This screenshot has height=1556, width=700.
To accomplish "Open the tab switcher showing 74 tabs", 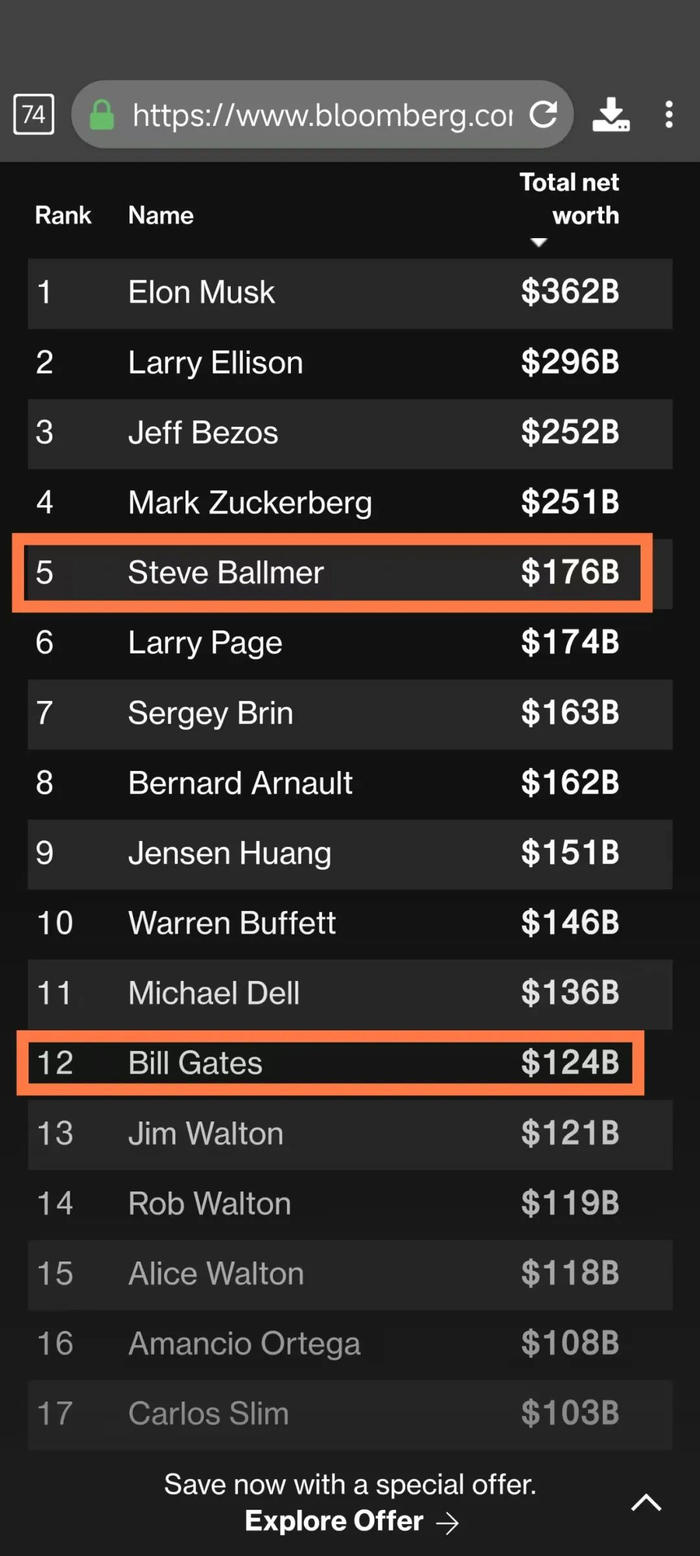I will tap(34, 115).
